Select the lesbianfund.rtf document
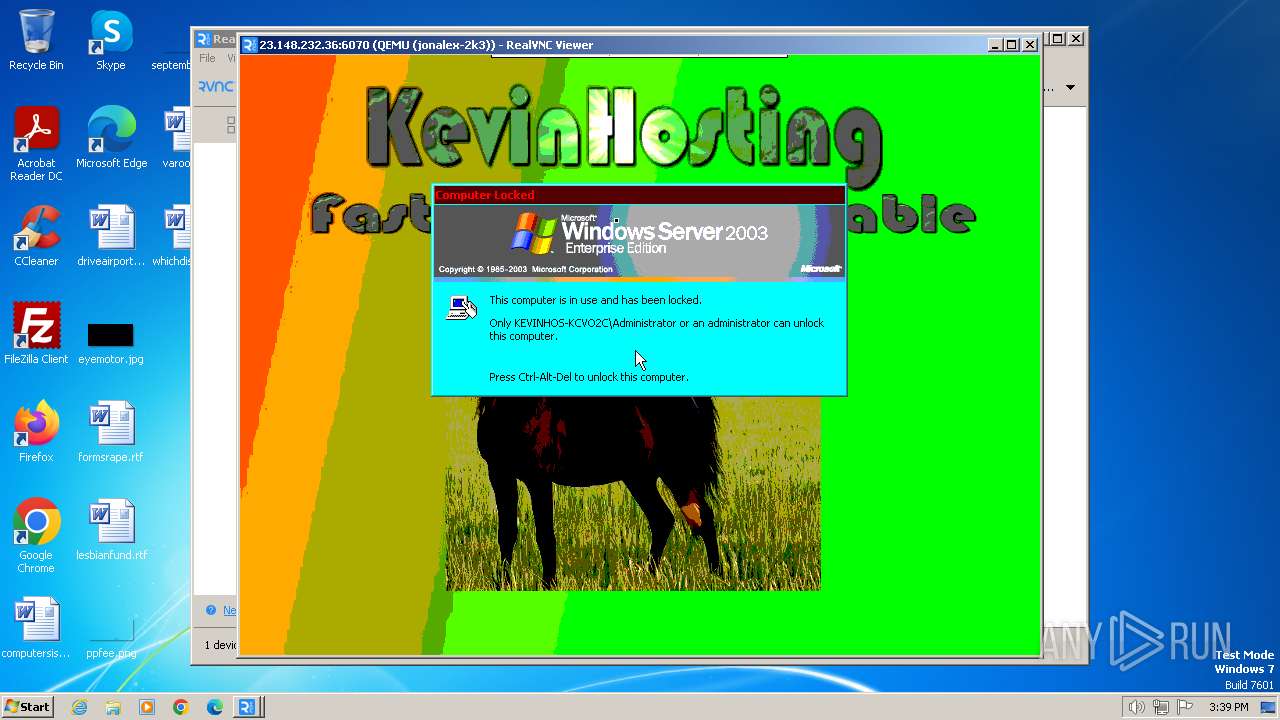Viewport: 1280px width, 720px height. click(x=111, y=530)
